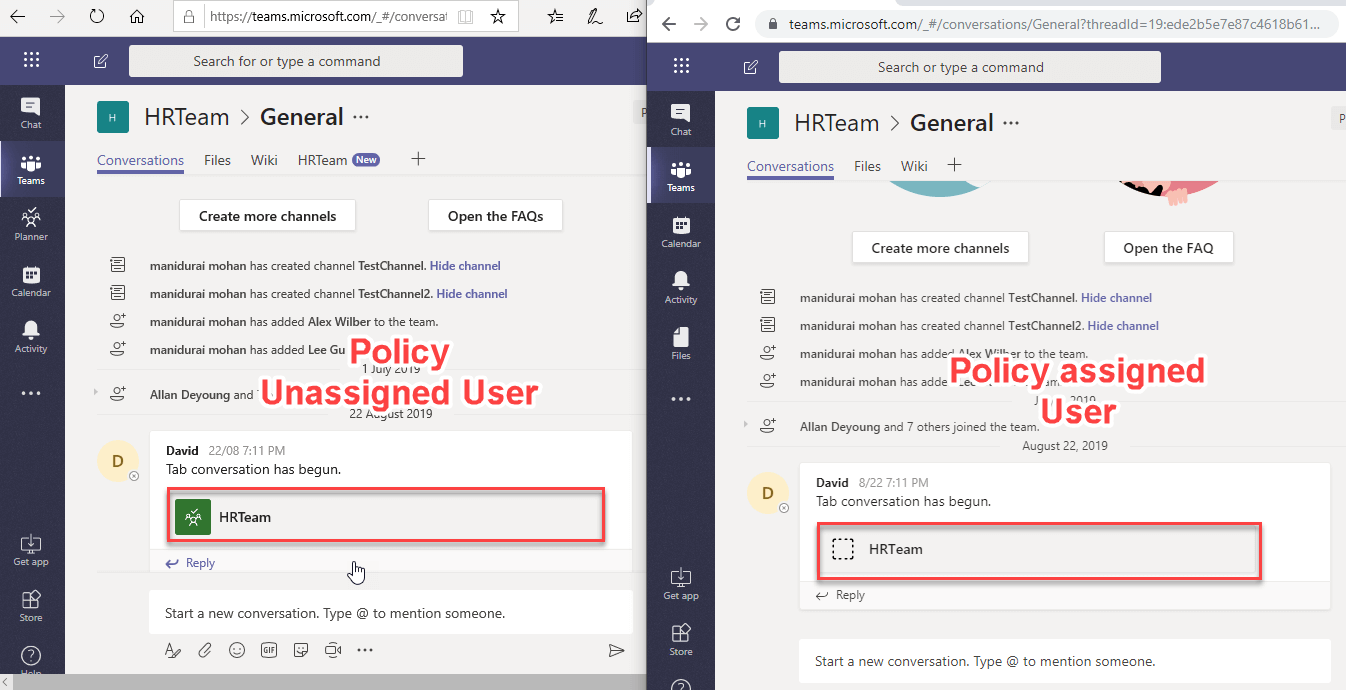Click the 'Open the FAQs' button
This screenshot has height=690, width=1346.
click(495, 216)
